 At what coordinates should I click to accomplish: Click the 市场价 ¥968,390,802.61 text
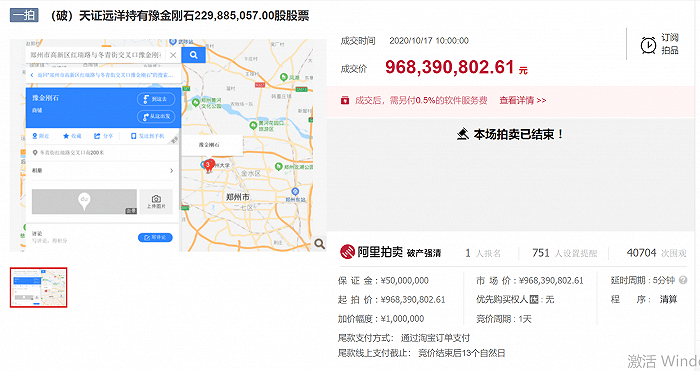click(x=529, y=281)
